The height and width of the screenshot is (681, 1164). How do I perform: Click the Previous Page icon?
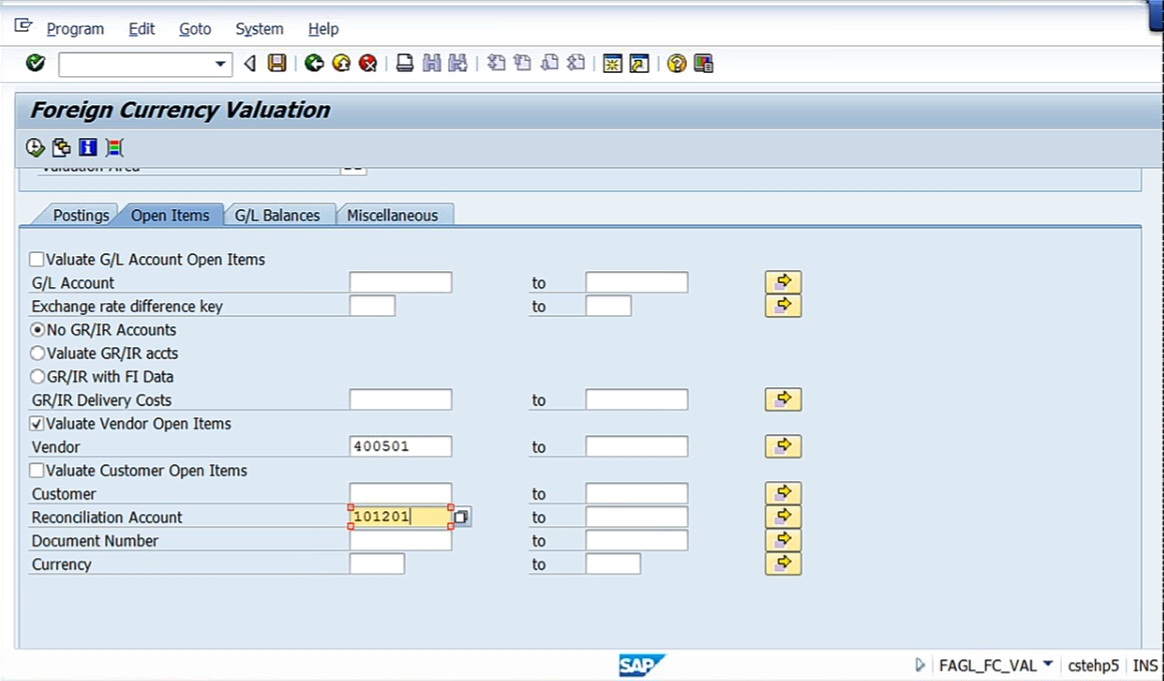(523, 63)
